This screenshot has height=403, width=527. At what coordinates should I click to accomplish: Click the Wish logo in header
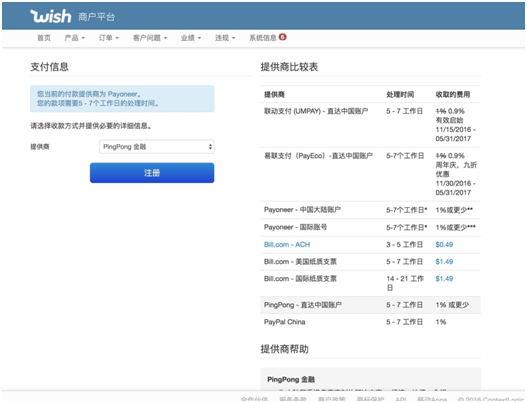[51, 16]
